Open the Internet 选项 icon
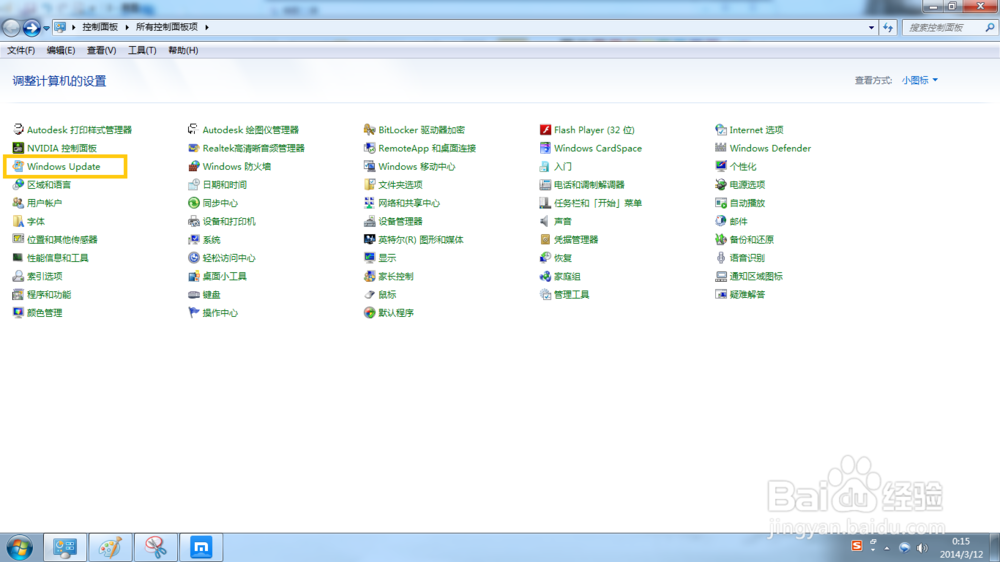The height and width of the screenshot is (562, 1000). [x=721, y=129]
